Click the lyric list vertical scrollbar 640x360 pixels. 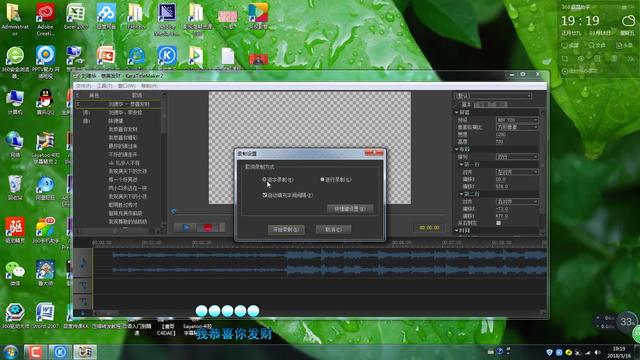point(164,159)
